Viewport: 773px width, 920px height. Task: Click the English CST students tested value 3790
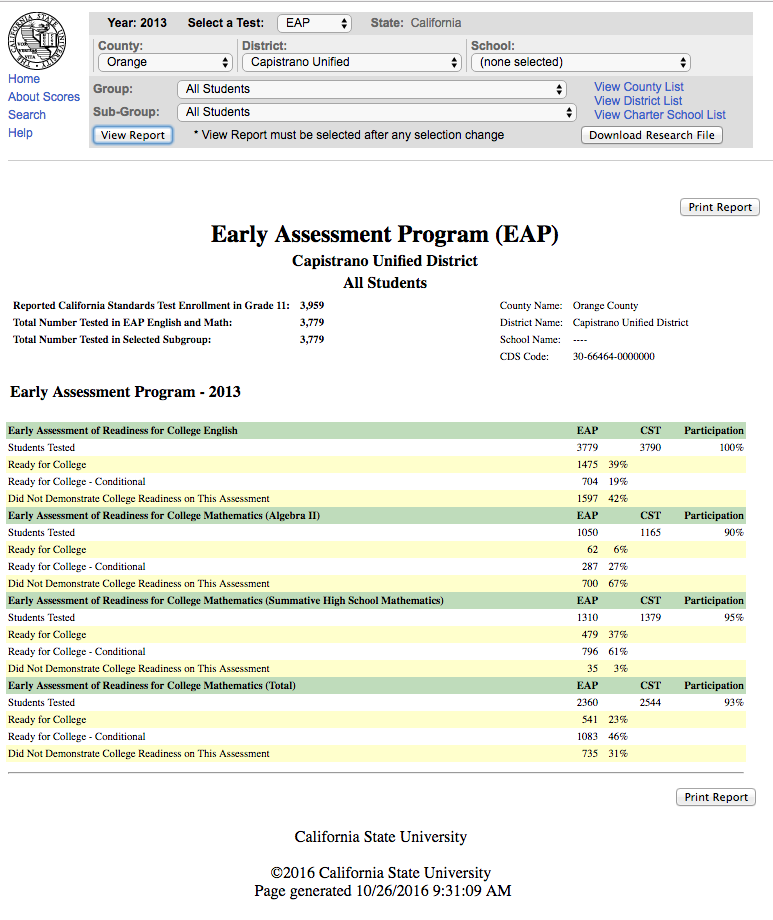pyautogui.click(x=650, y=448)
